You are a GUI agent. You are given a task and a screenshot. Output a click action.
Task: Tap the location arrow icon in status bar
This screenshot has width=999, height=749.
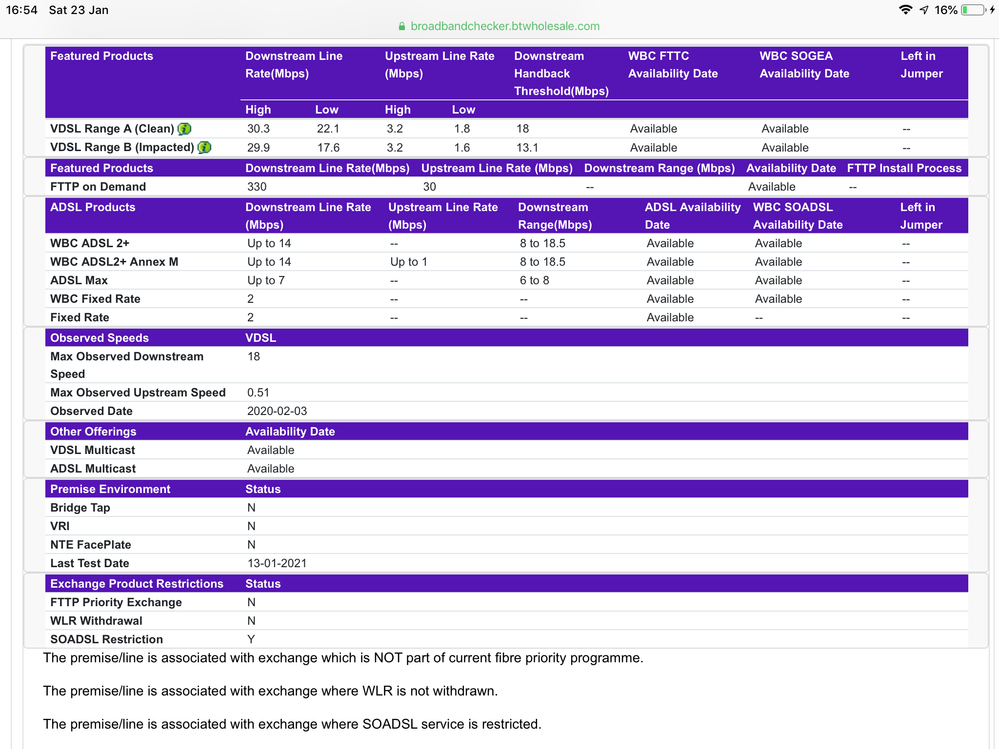pyautogui.click(x=923, y=10)
